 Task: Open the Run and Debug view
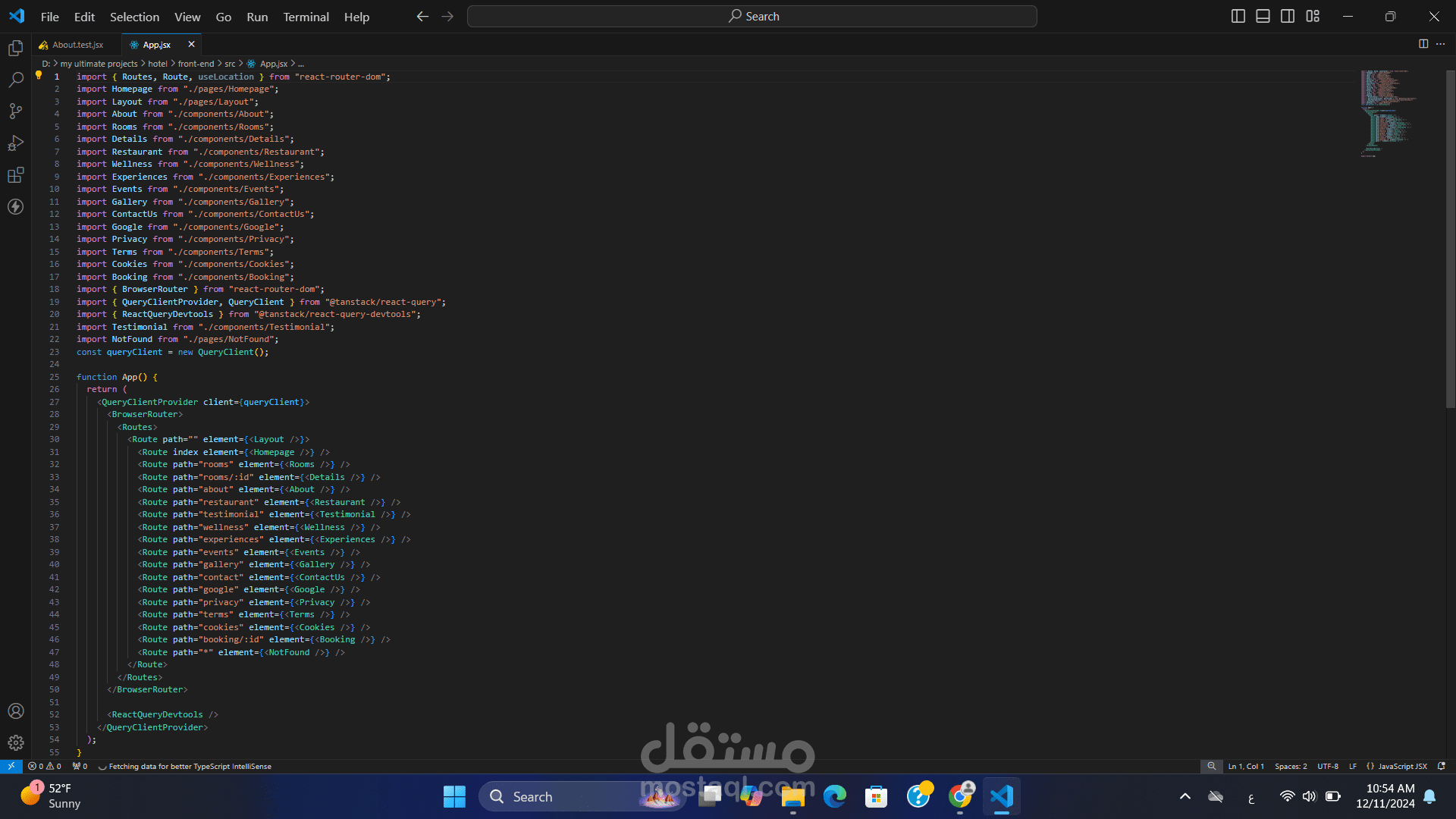[x=15, y=143]
